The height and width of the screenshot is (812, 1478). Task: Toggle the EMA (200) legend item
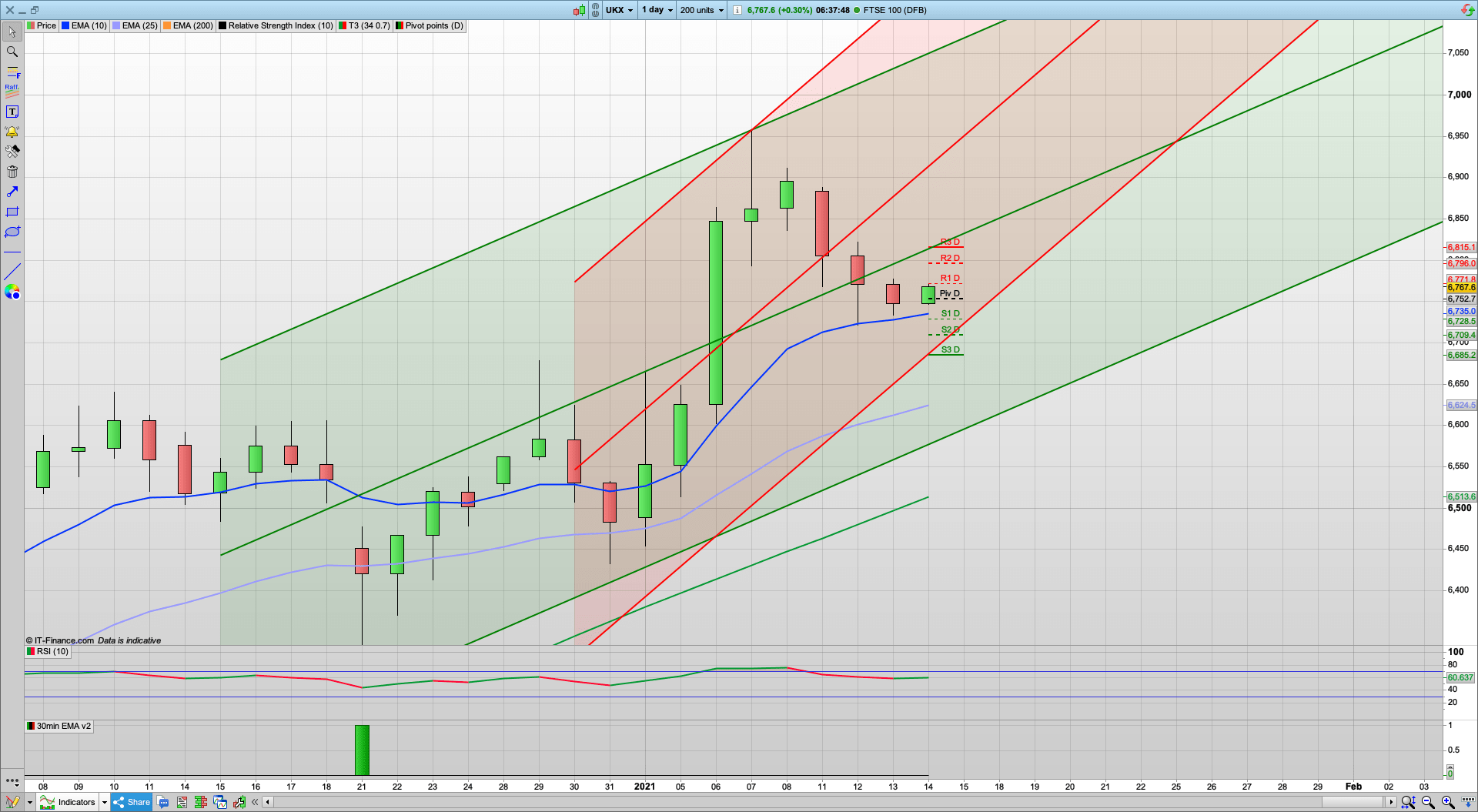pos(188,25)
